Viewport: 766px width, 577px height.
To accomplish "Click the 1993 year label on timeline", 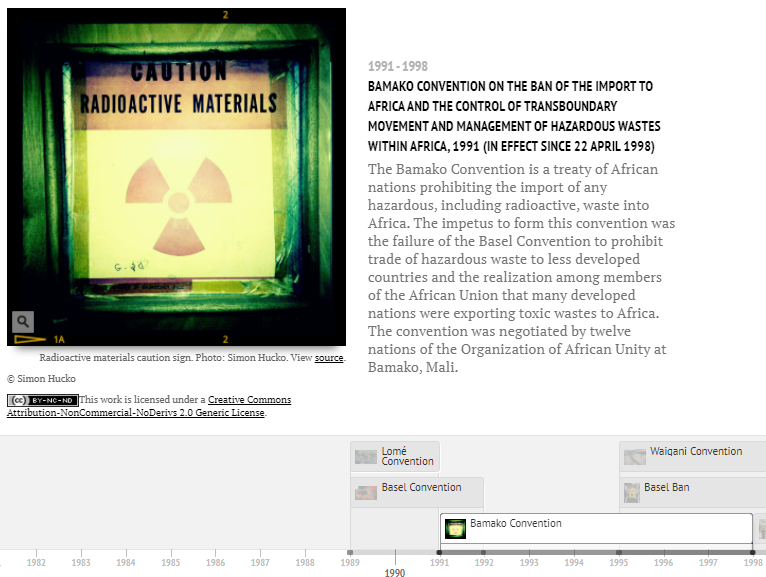I will pyautogui.click(x=529, y=562).
